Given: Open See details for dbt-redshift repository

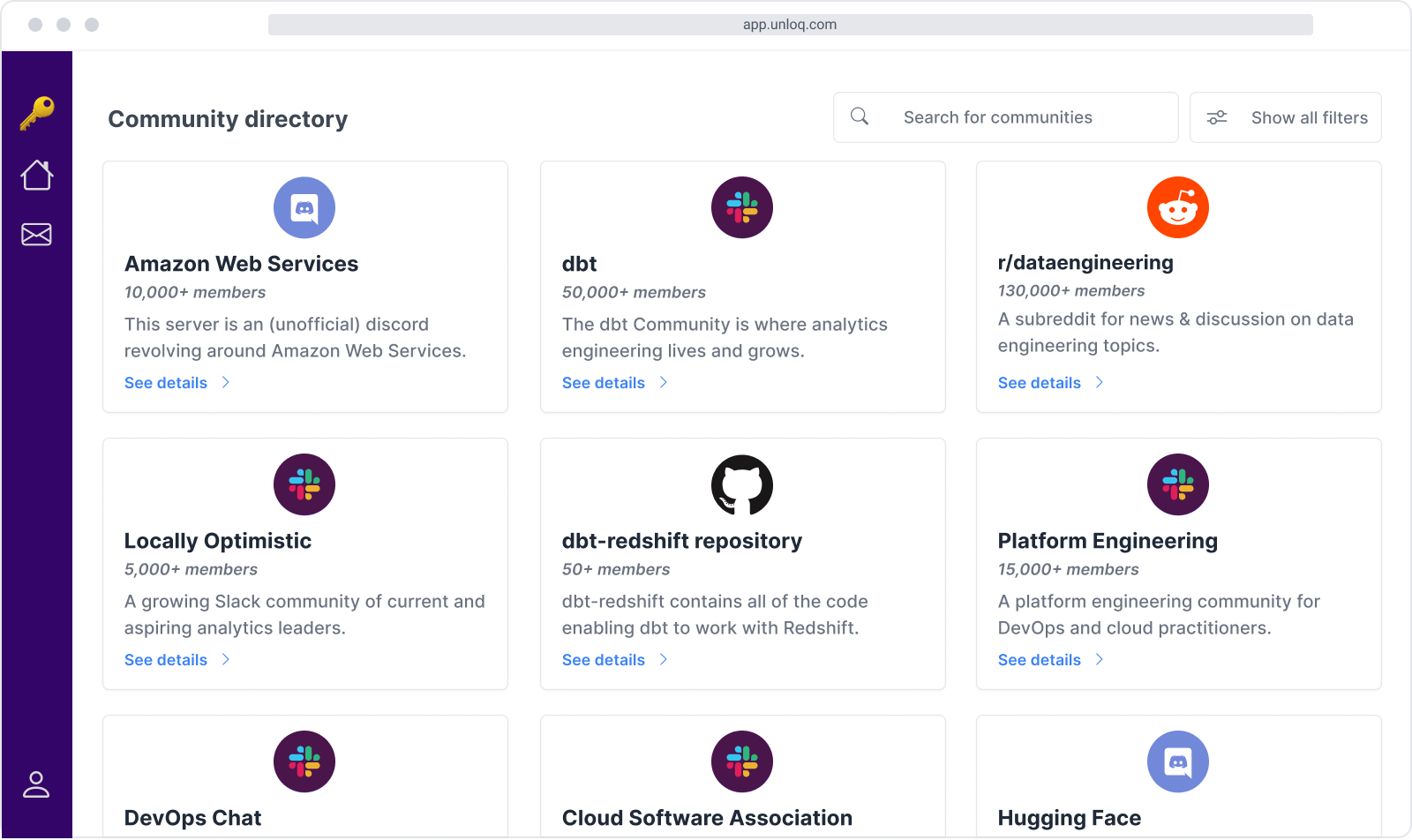Looking at the screenshot, I should pos(604,660).
